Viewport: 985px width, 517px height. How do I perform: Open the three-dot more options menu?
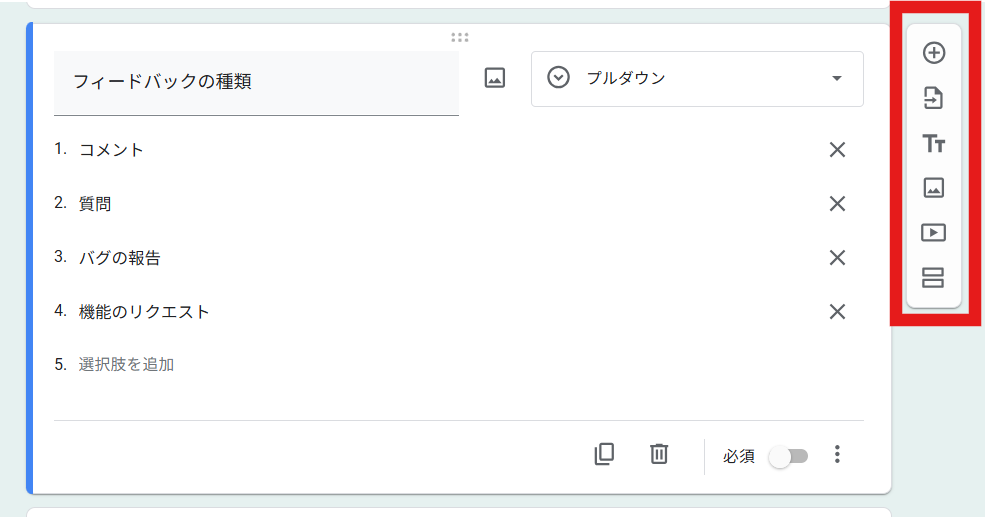coord(837,454)
